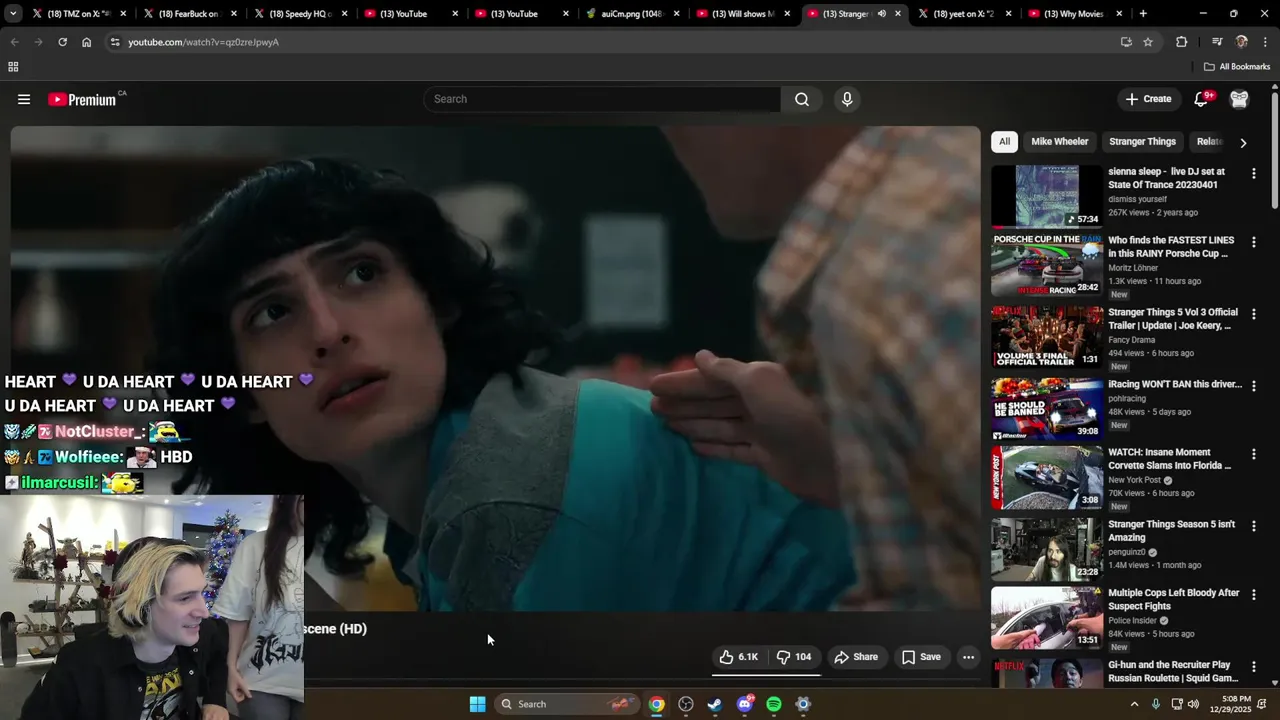Go to YouTube Premium home logo
The width and height of the screenshot is (1280, 720).
[83, 99]
